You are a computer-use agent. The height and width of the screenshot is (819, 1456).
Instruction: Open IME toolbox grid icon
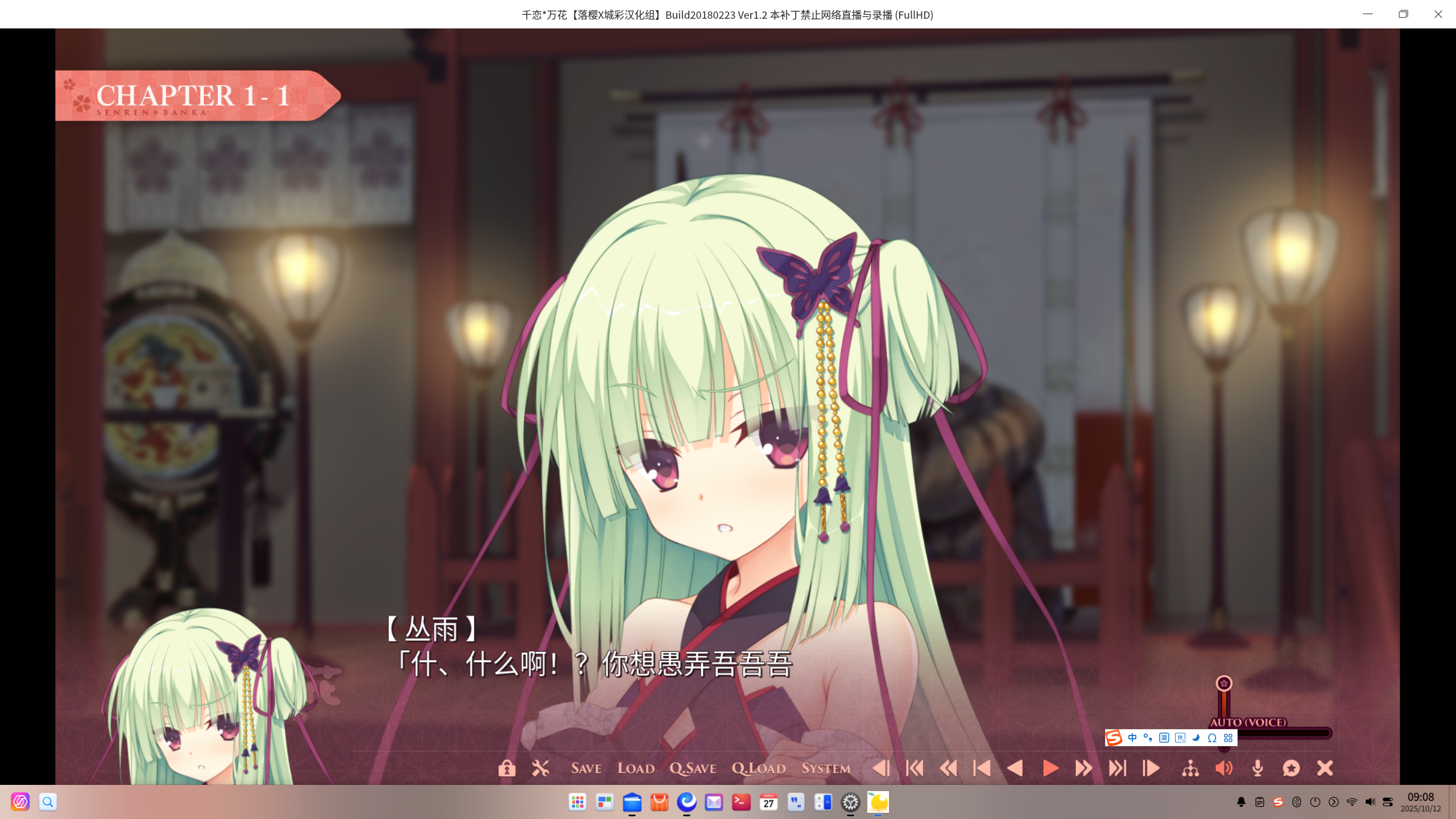(1228, 738)
